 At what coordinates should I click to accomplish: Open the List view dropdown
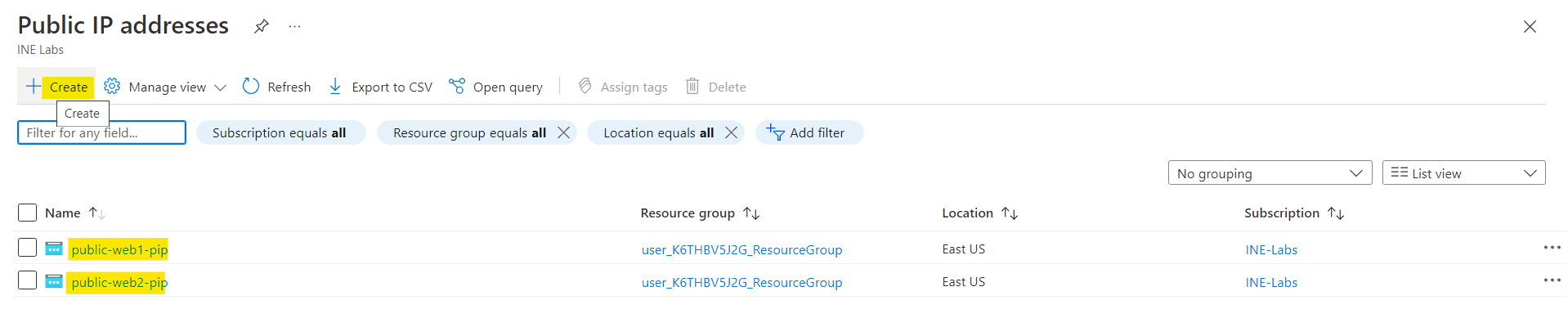[x=1463, y=173]
